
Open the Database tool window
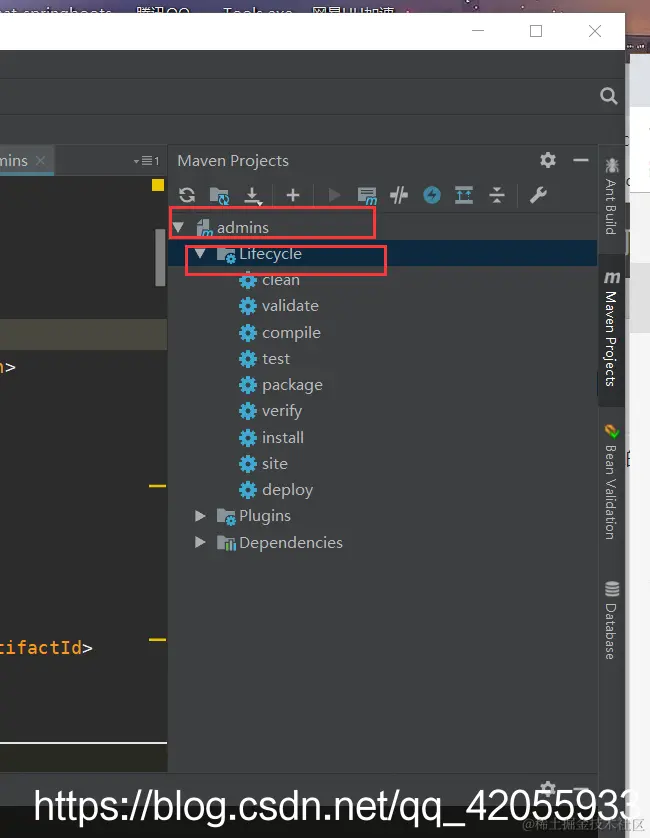(611, 620)
